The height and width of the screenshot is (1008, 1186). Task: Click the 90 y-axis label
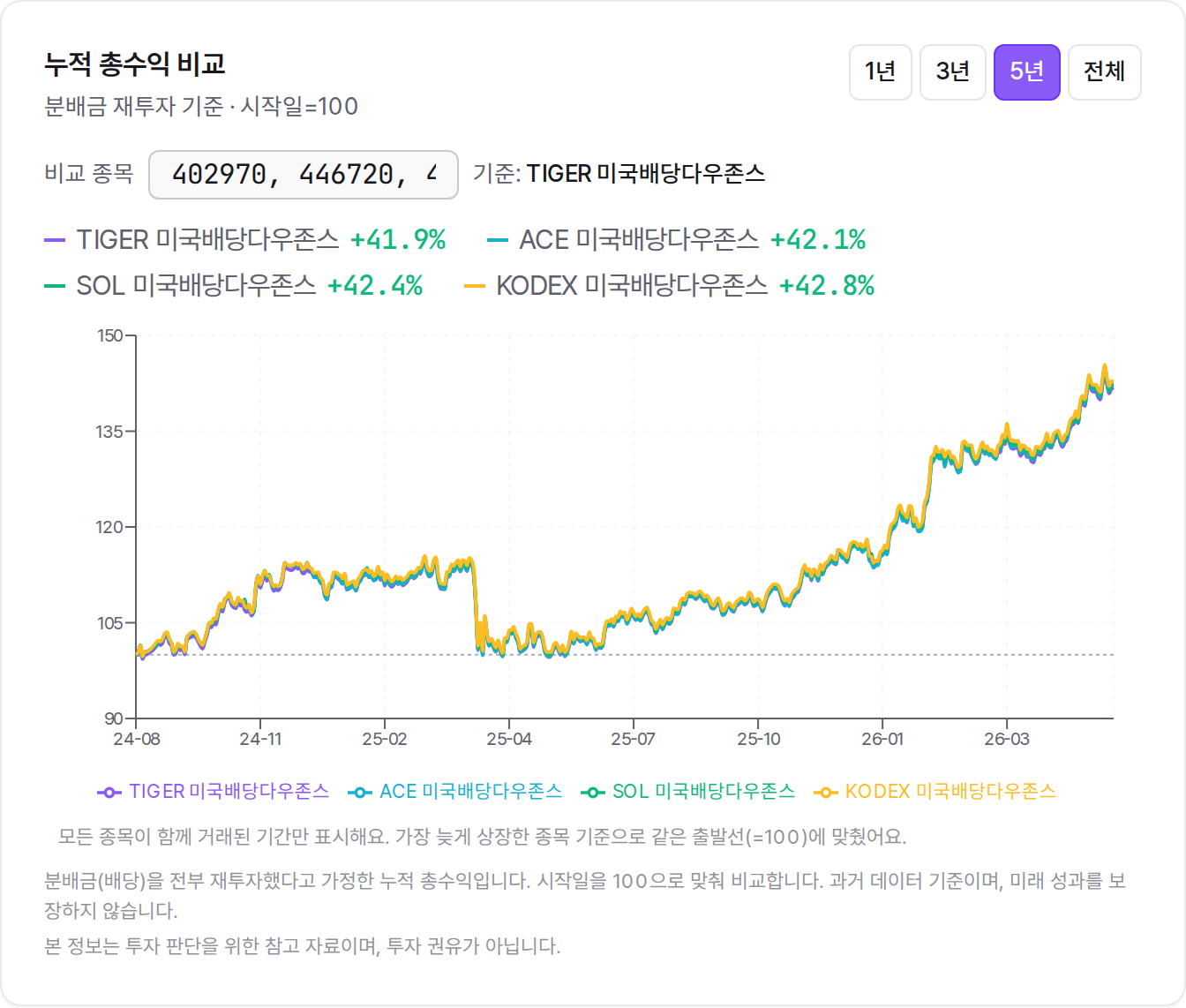click(114, 719)
